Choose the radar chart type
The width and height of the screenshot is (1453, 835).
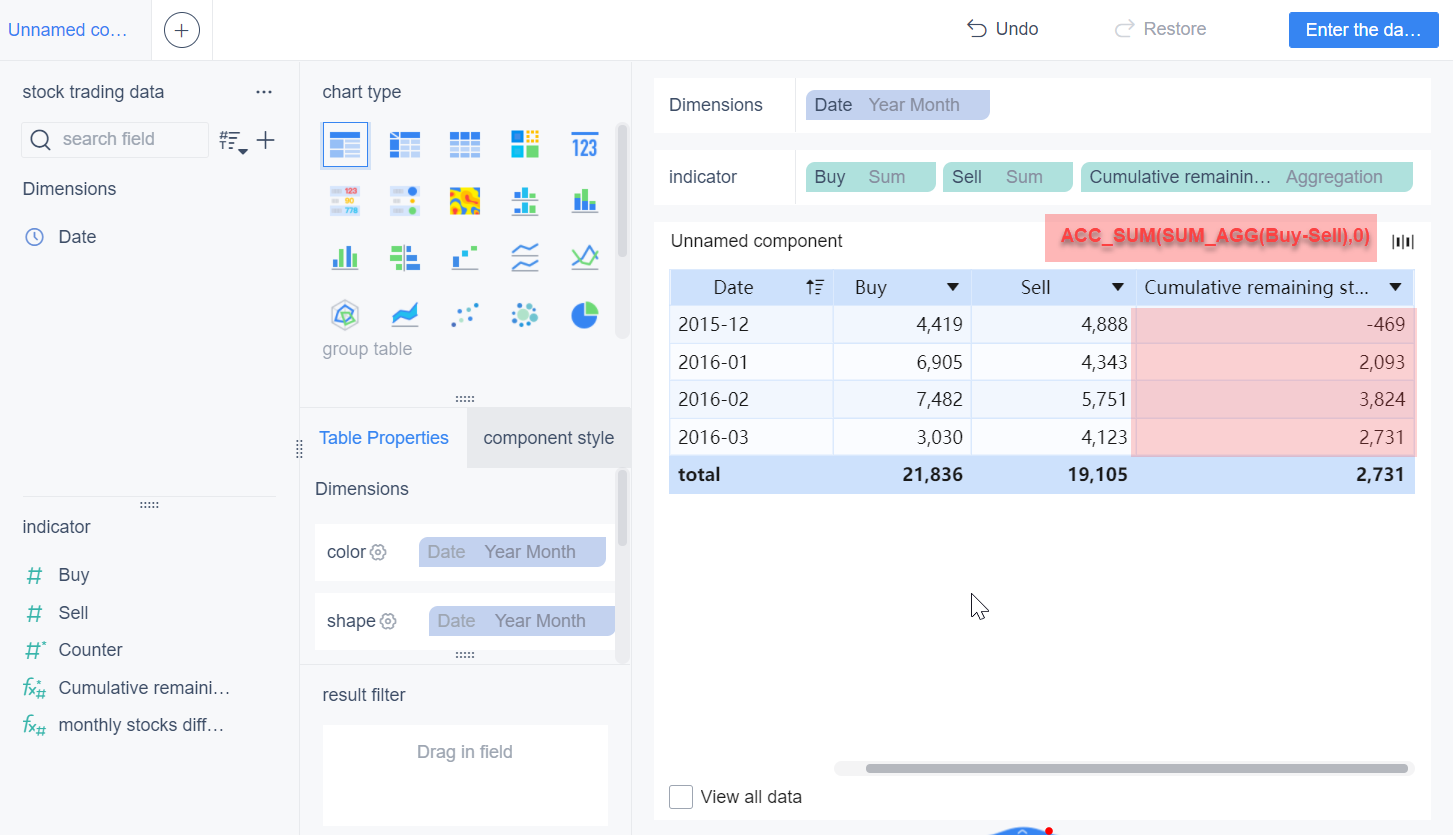point(345,315)
